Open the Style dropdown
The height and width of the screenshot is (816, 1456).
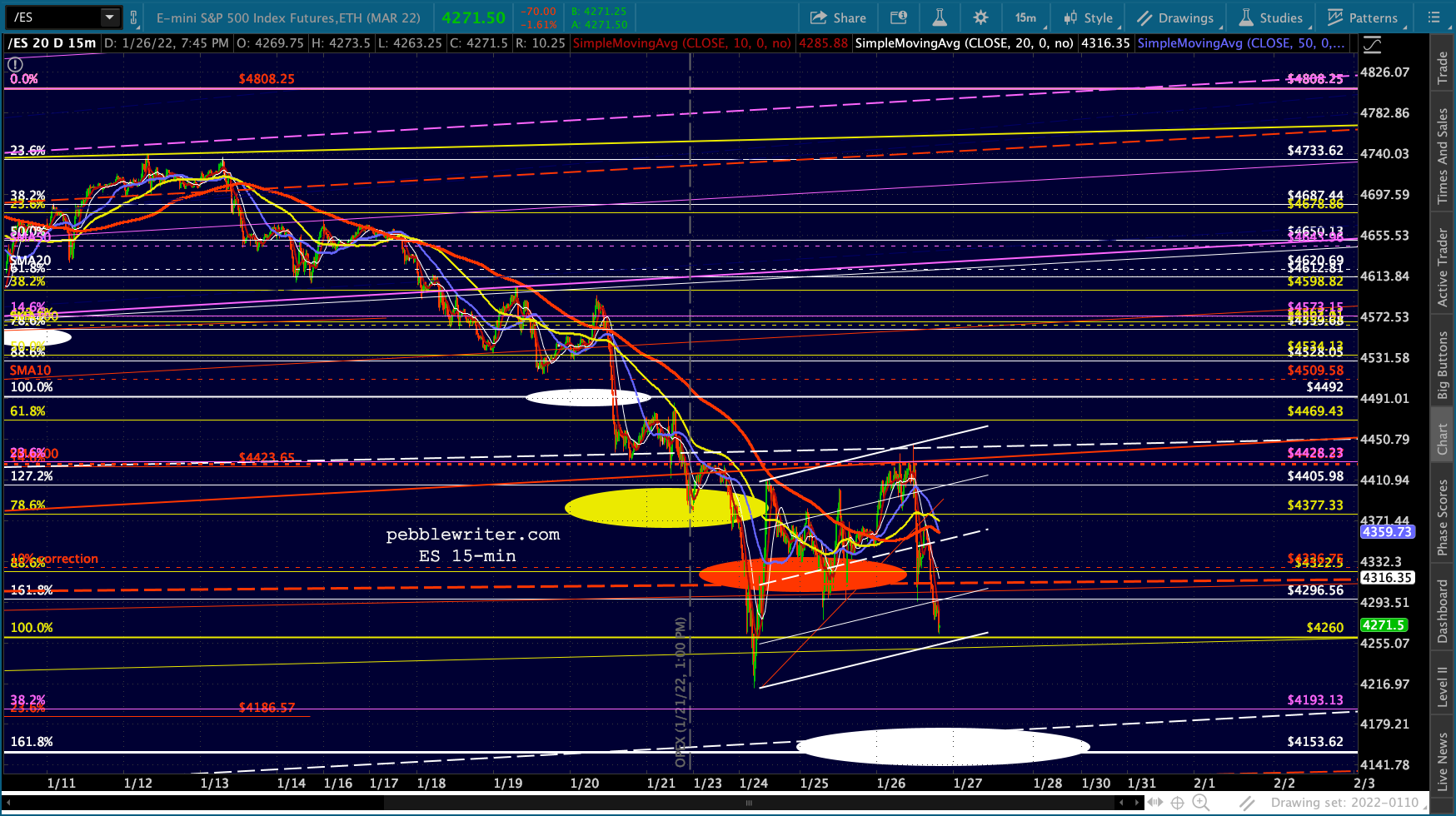(x=1088, y=17)
